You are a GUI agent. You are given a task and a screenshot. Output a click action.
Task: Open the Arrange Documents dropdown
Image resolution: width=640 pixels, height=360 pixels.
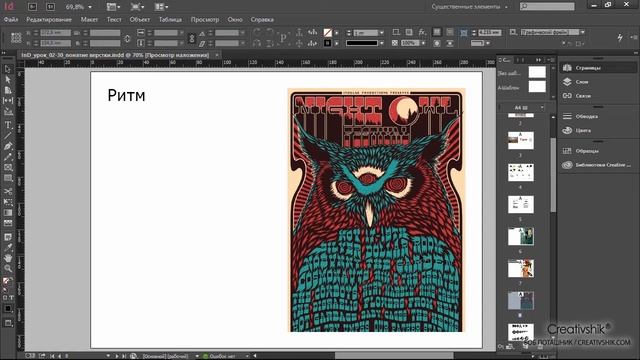[162, 7]
